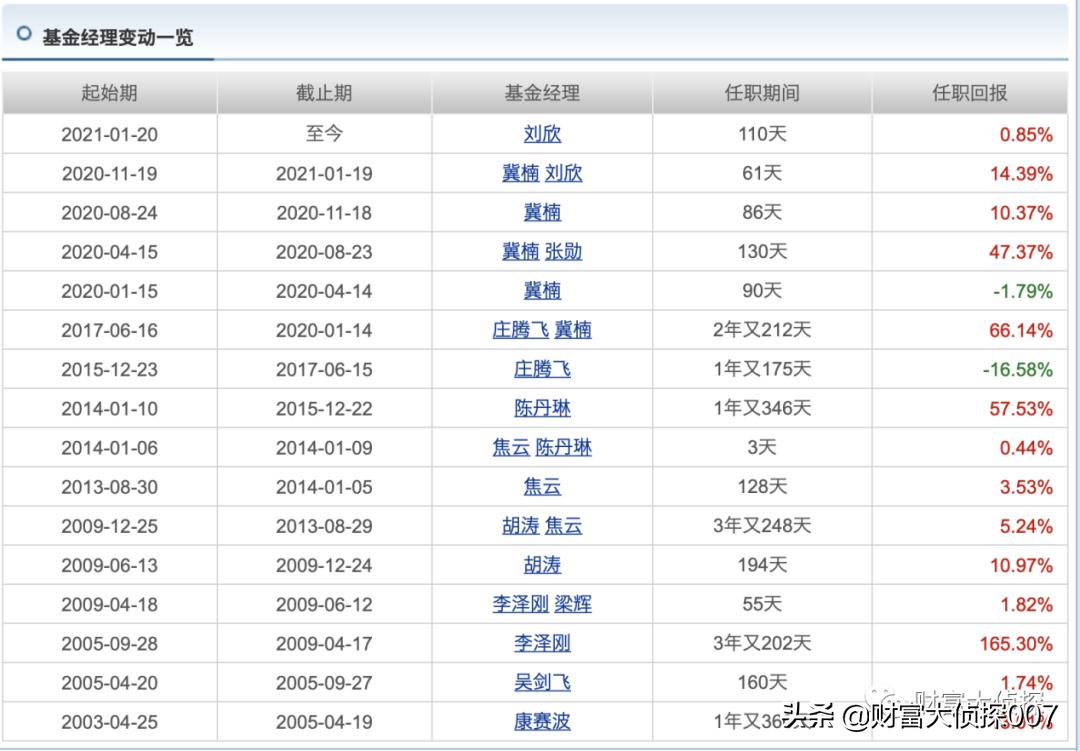Viewport: 1080px width, 751px height.
Task: Open the 胡涛 manager profile
Action: [542, 565]
